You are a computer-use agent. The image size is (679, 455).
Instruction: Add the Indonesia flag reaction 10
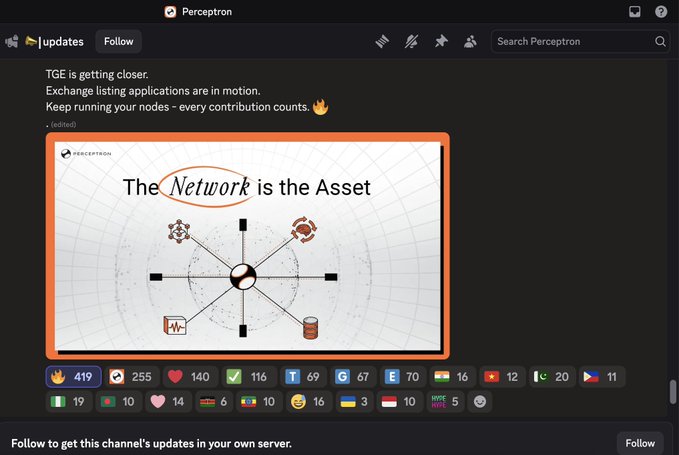[x=399, y=402]
